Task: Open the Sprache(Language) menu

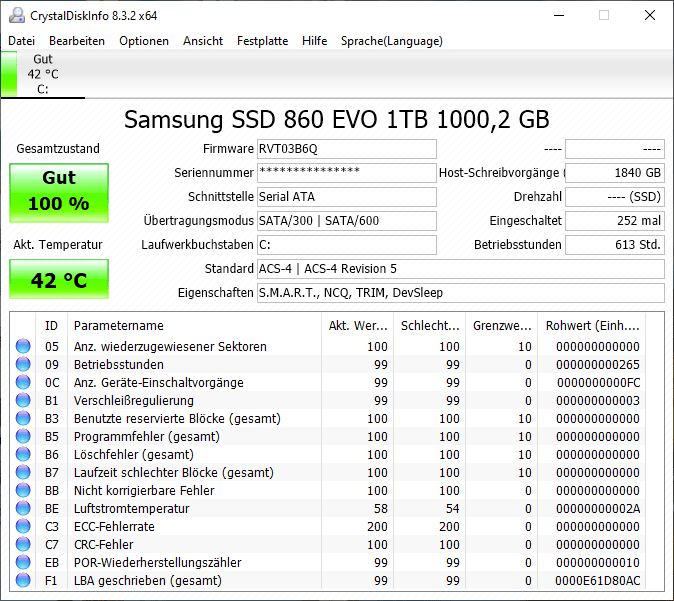Action: pyautogui.click(x=392, y=41)
